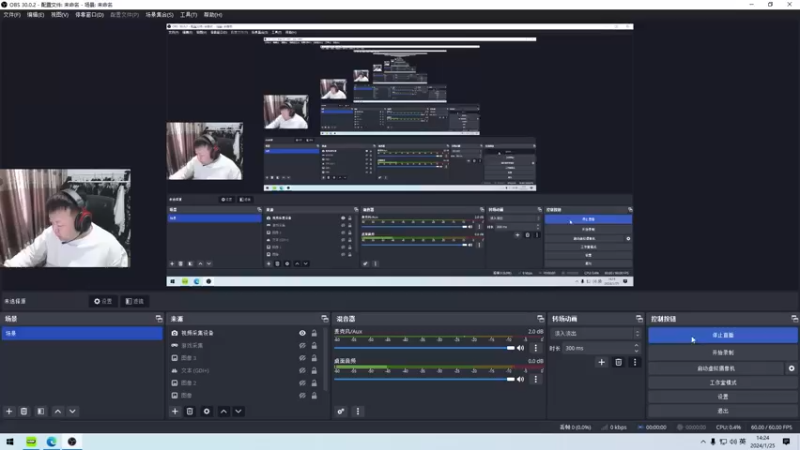Show the 图像 2 source via eye icon

click(x=302, y=383)
